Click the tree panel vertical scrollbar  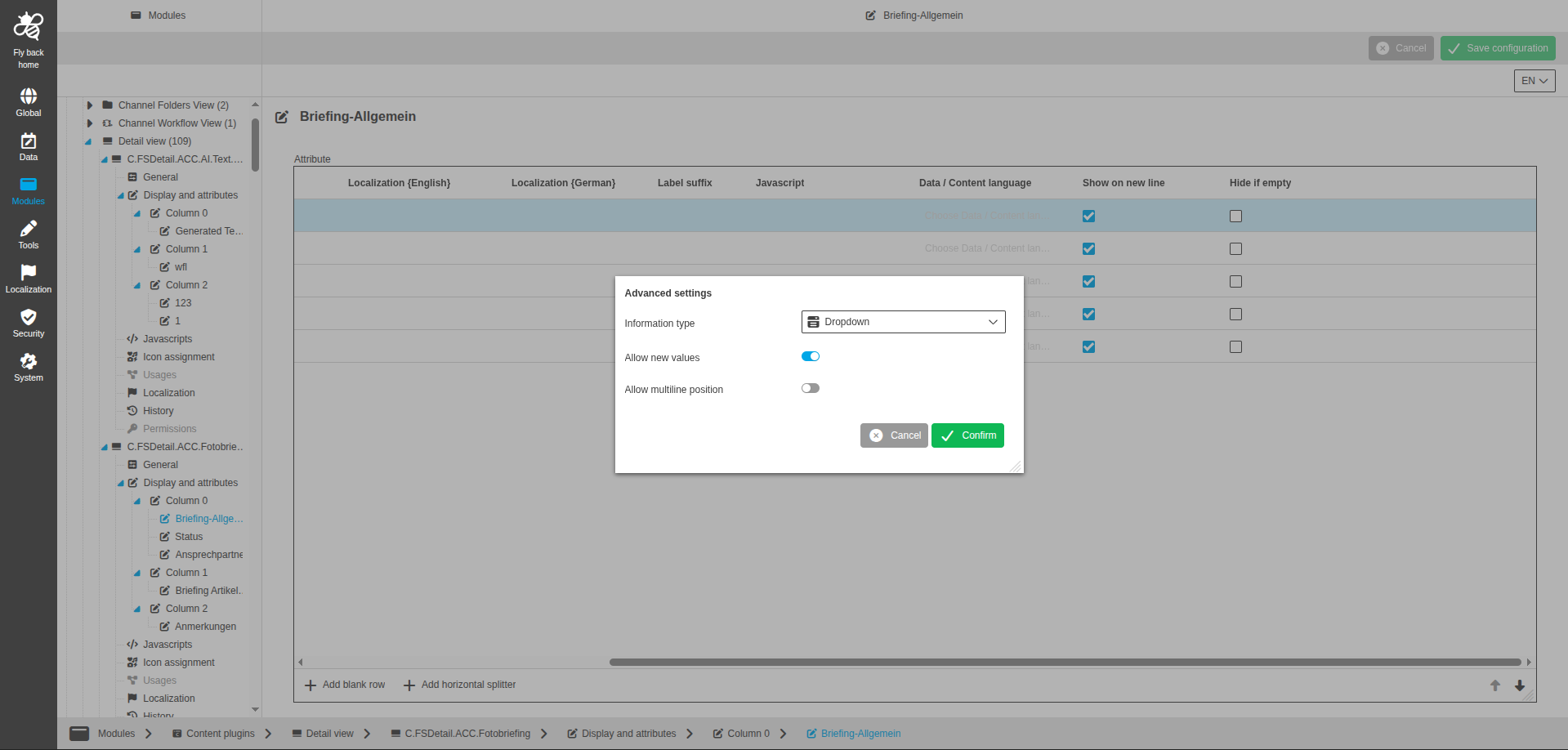click(255, 145)
